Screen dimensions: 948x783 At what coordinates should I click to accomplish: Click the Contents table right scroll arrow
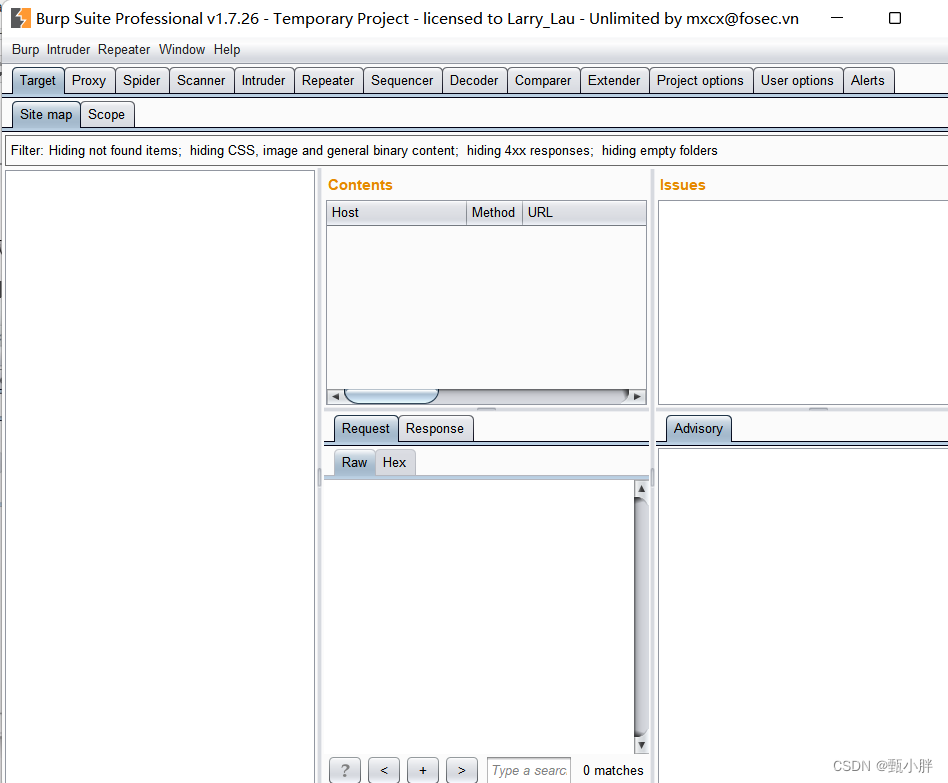pos(637,397)
